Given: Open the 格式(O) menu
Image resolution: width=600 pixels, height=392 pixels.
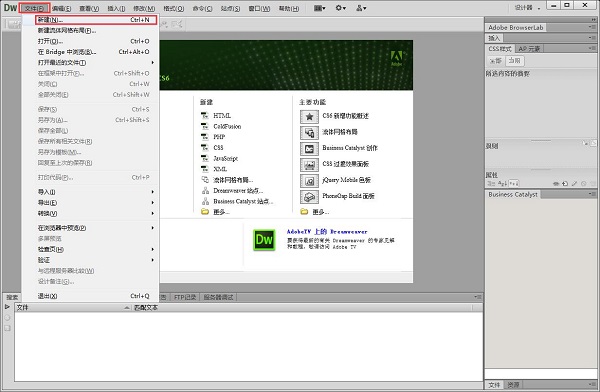Looking at the screenshot, I should point(173,8).
